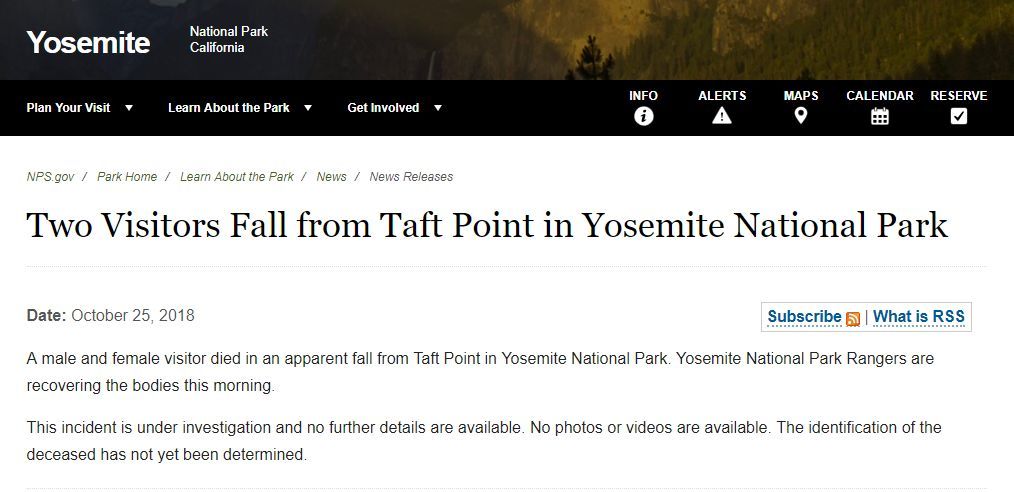This screenshot has height=492, width=1014.
Task: Expand the Learn About the Park arrow
Action: pos(308,108)
